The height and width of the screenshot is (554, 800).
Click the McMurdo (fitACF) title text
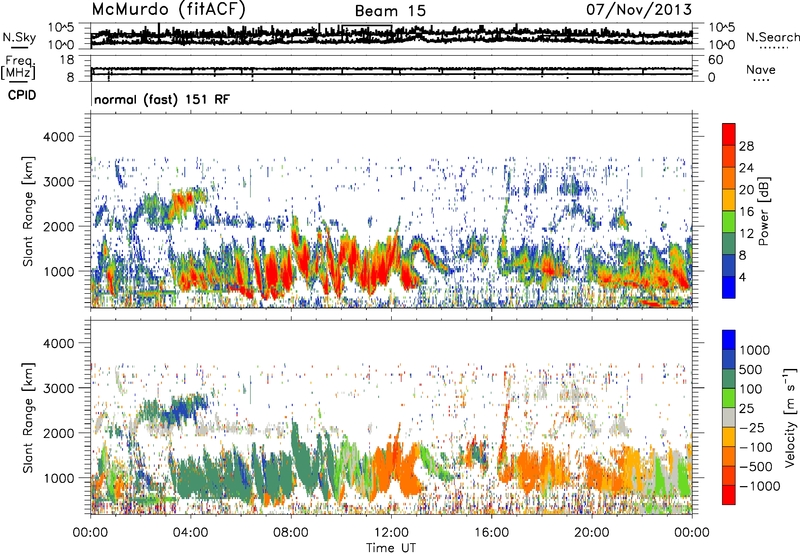[168, 10]
